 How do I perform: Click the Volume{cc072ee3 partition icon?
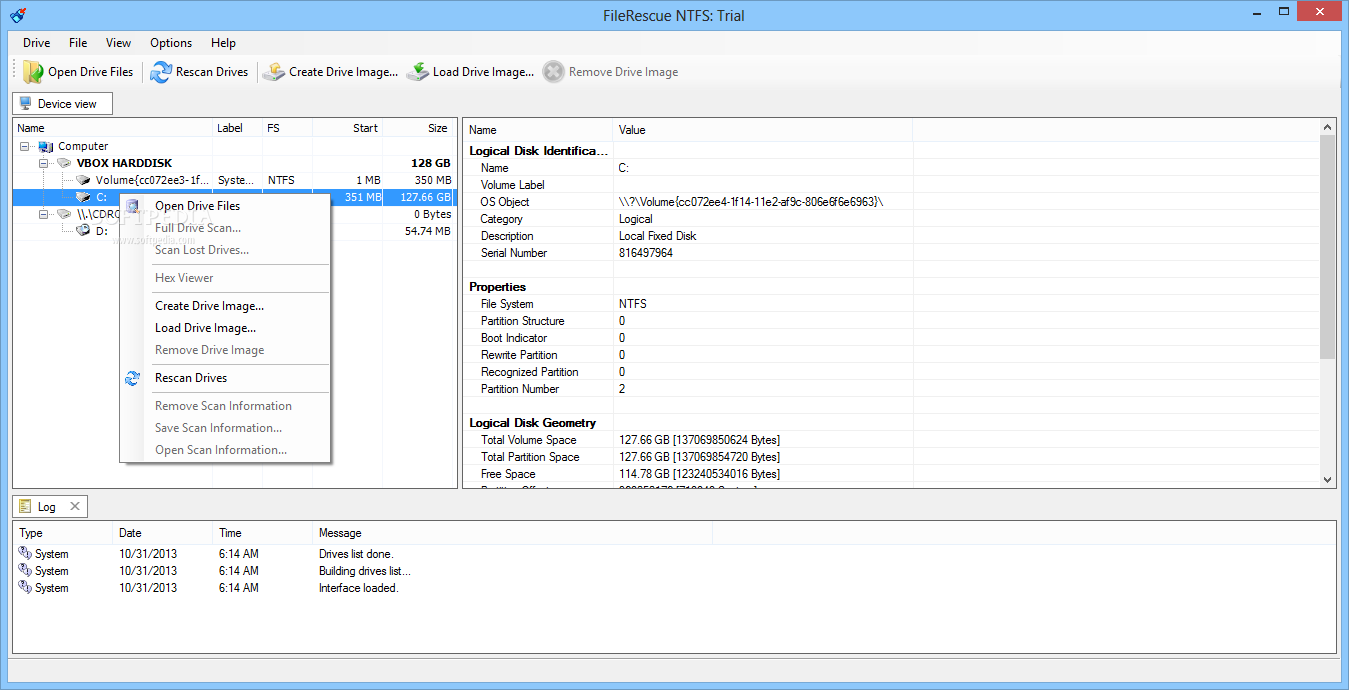pos(84,180)
